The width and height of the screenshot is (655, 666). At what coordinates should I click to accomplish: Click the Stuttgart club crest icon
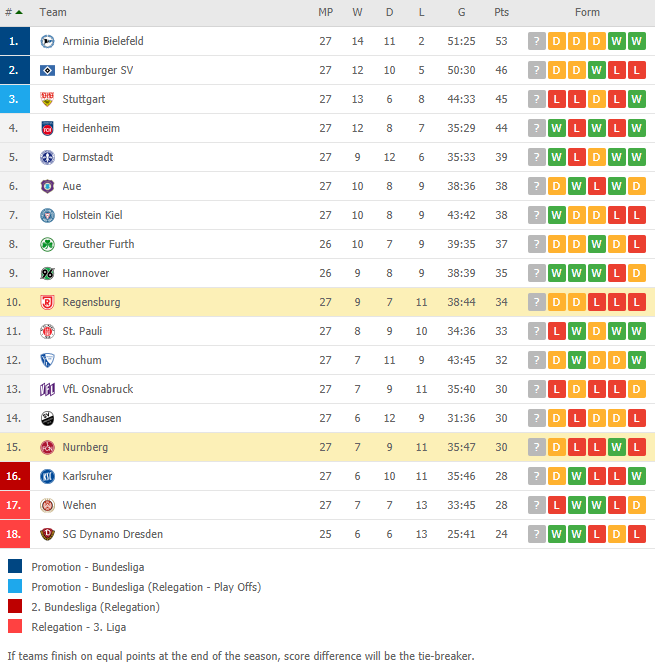click(47, 99)
